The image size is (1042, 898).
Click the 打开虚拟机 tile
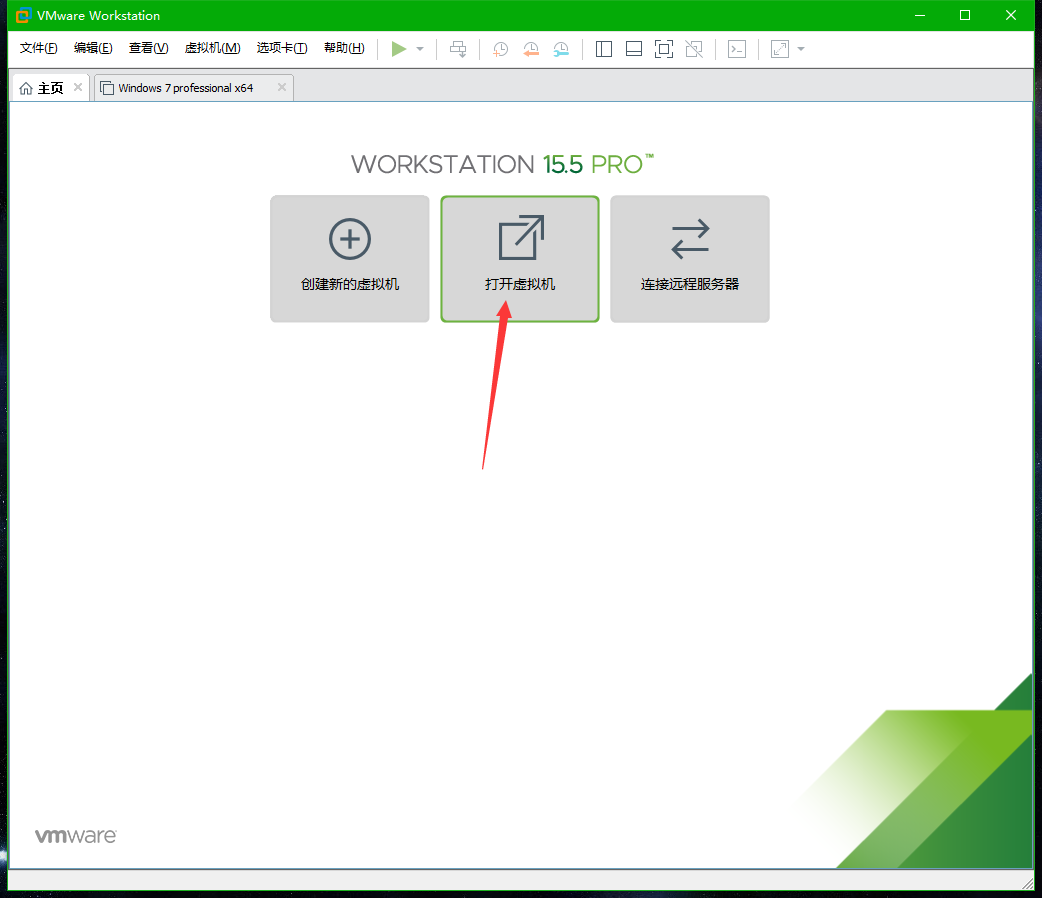(520, 259)
